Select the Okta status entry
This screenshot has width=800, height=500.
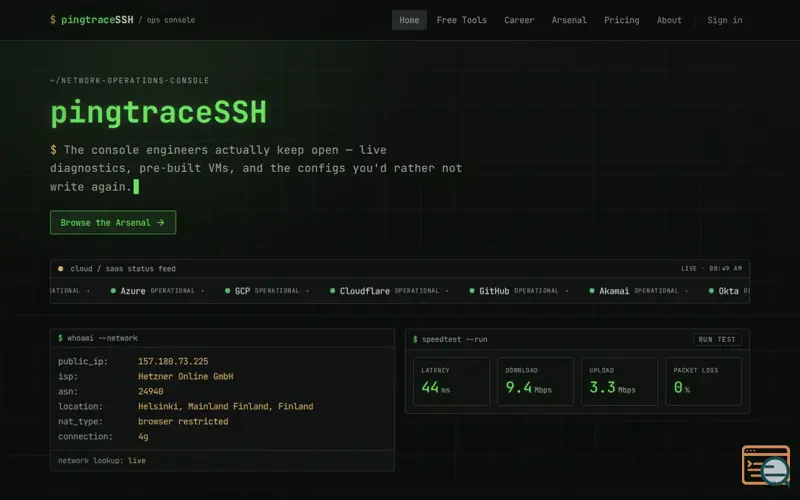tap(729, 291)
